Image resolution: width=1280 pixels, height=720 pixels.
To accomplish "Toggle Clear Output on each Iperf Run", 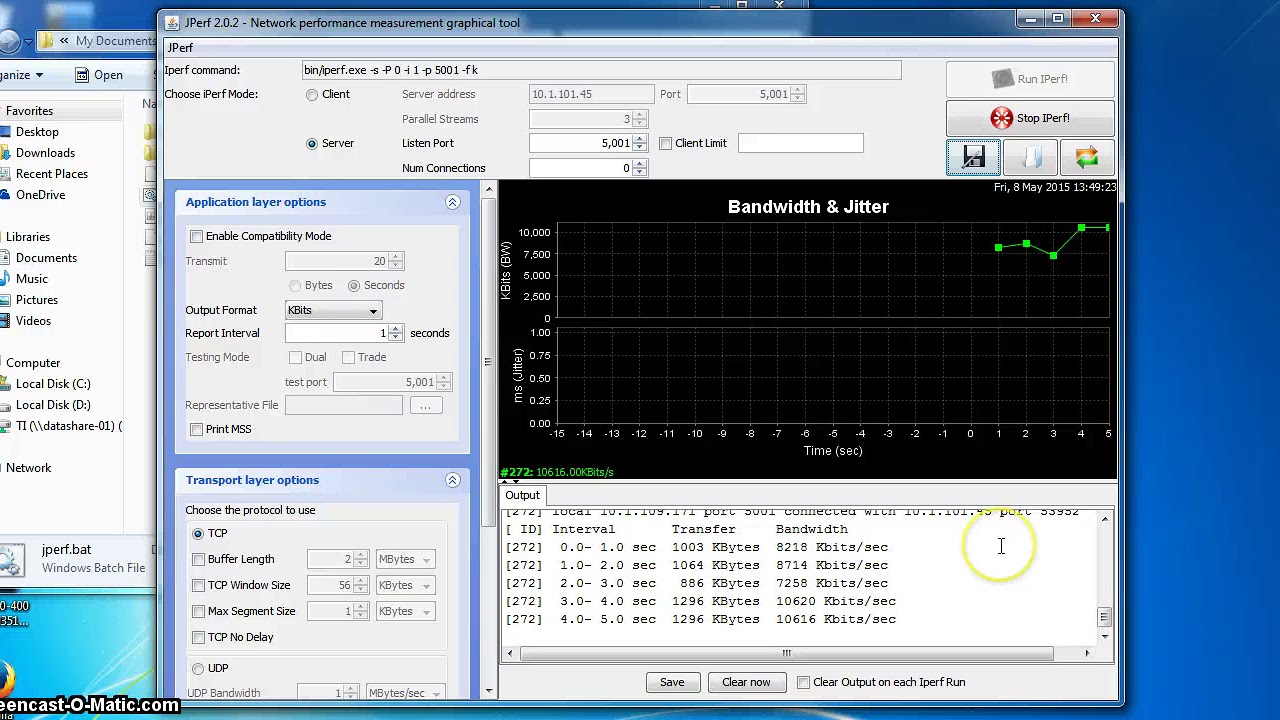I will [x=803, y=682].
